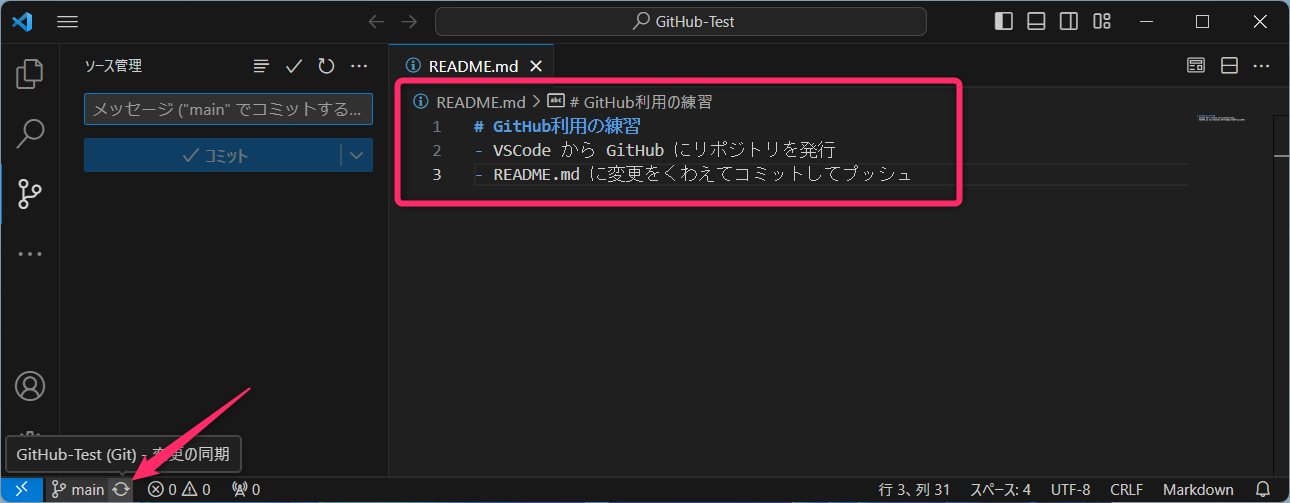Open the Explorer view in activity bar

(x=30, y=73)
